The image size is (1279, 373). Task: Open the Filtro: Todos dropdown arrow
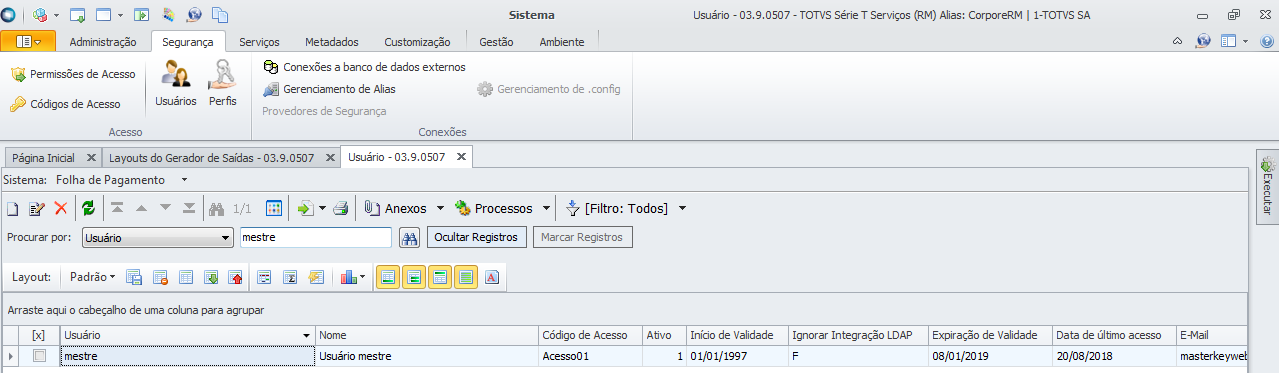tap(682, 209)
